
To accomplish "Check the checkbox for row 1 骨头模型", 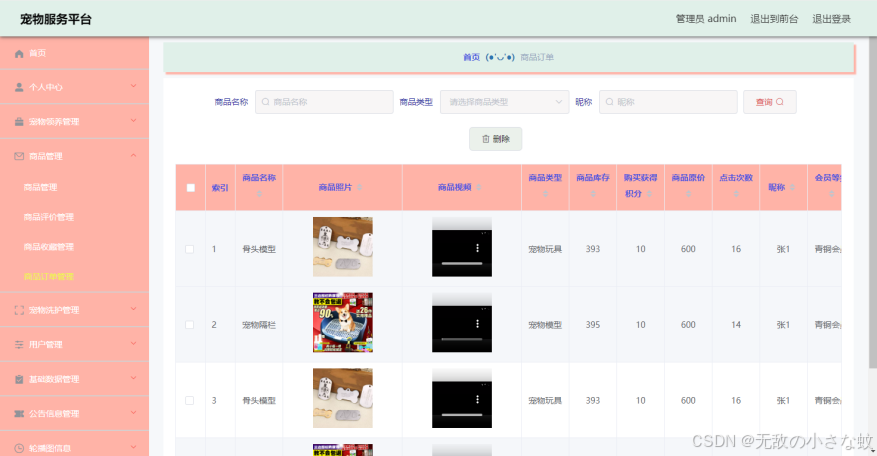I will point(190,249).
